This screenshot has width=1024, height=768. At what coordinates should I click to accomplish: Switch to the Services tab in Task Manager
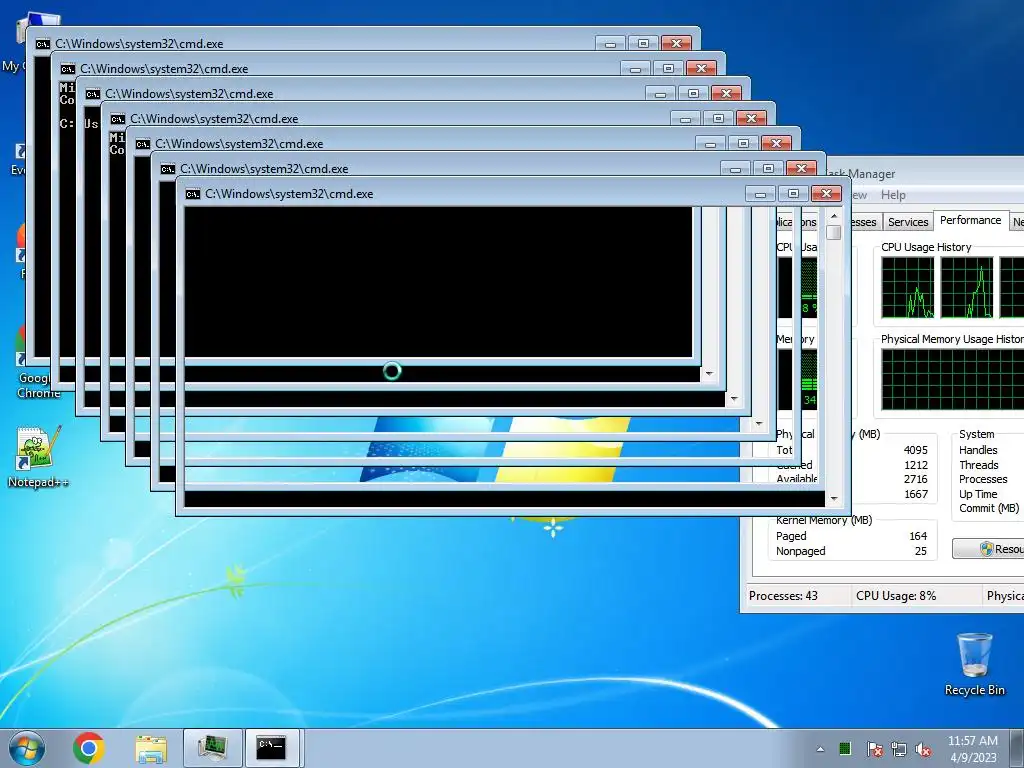point(908,222)
